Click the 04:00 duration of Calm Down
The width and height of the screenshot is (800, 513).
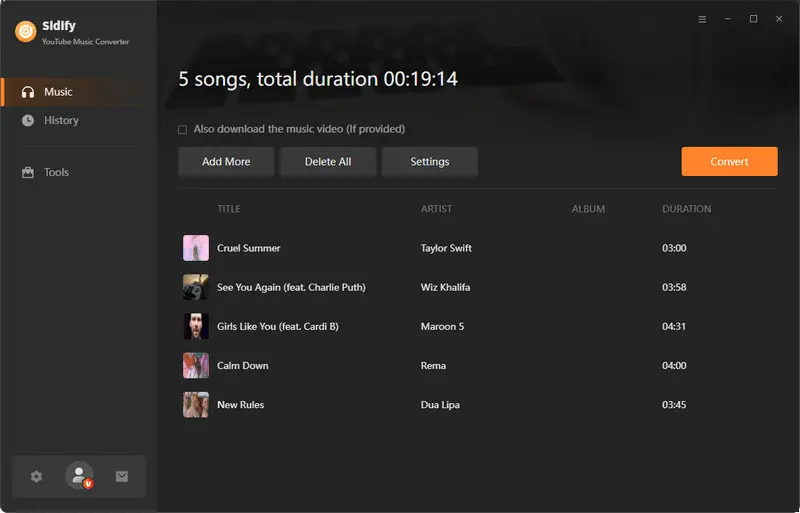(674, 365)
